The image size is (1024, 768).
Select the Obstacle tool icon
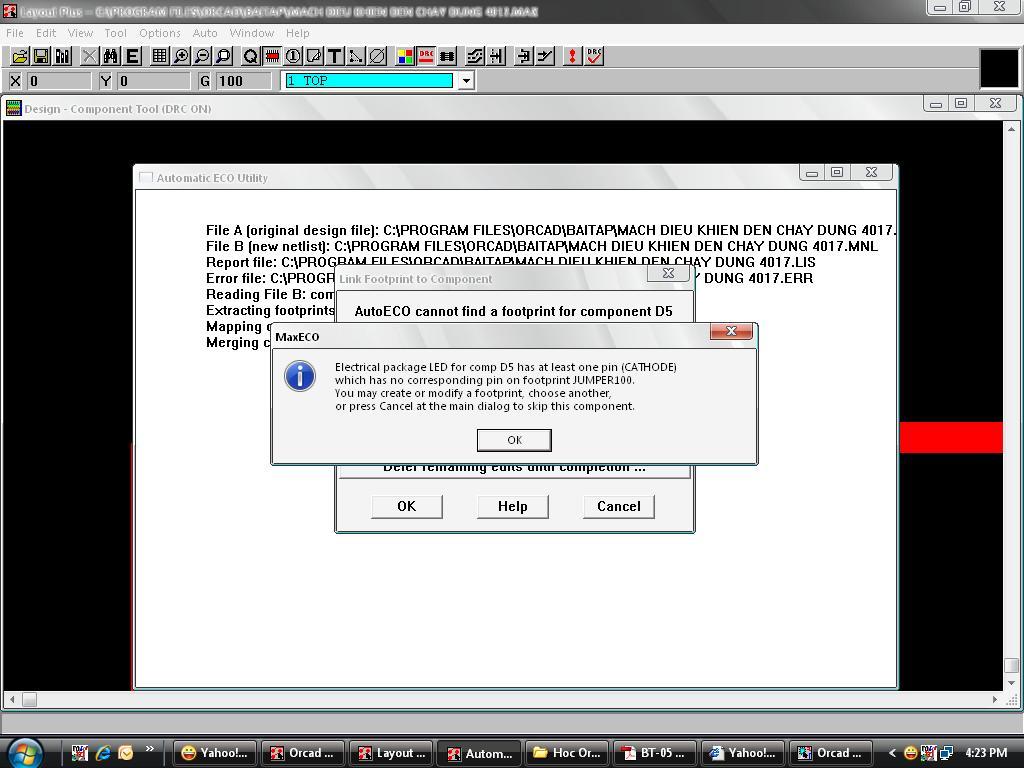point(313,56)
